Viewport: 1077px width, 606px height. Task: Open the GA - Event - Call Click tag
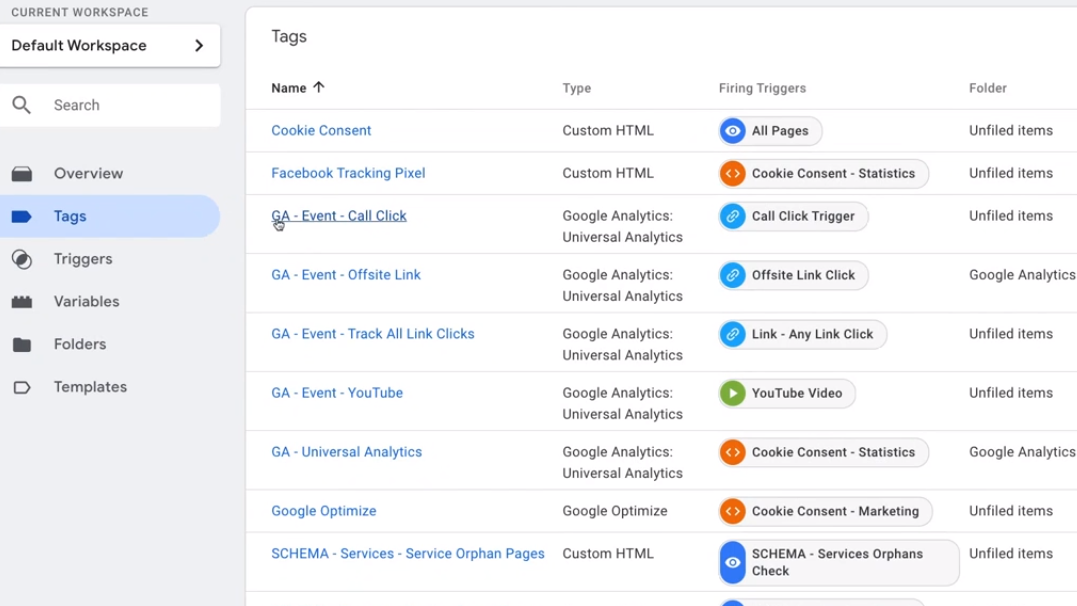pos(339,216)
